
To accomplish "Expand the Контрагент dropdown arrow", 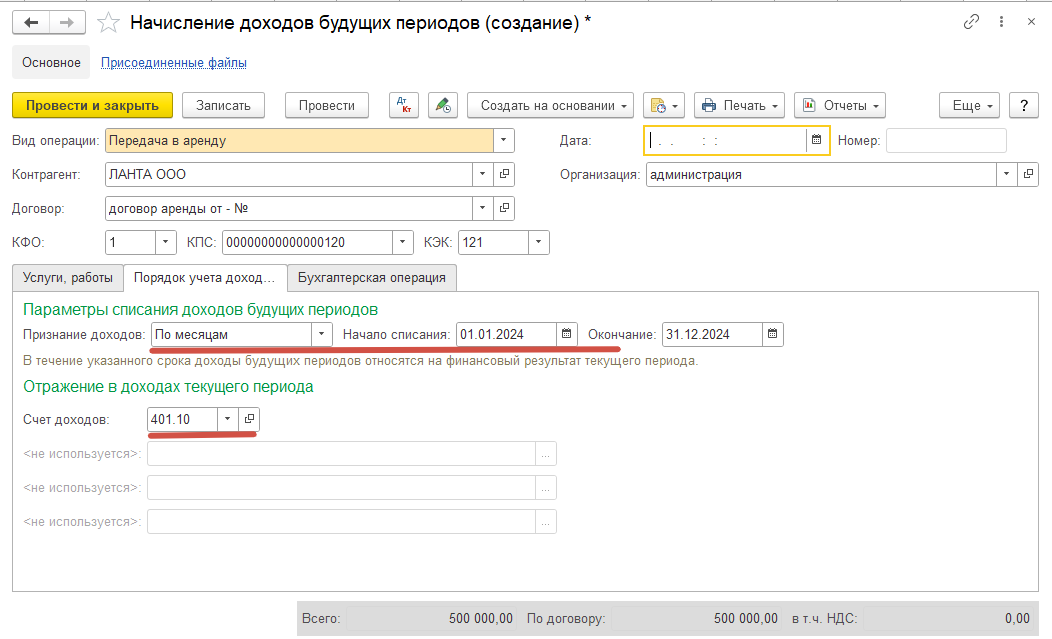I will coord(482,175).
